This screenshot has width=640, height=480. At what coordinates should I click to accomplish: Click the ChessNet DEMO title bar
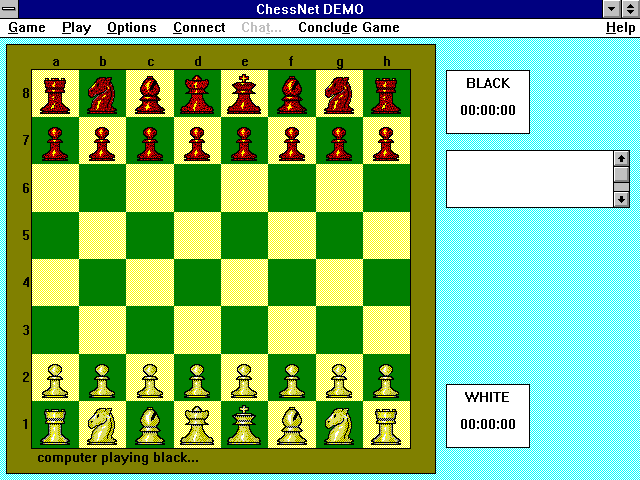click(x=310, y=9)
